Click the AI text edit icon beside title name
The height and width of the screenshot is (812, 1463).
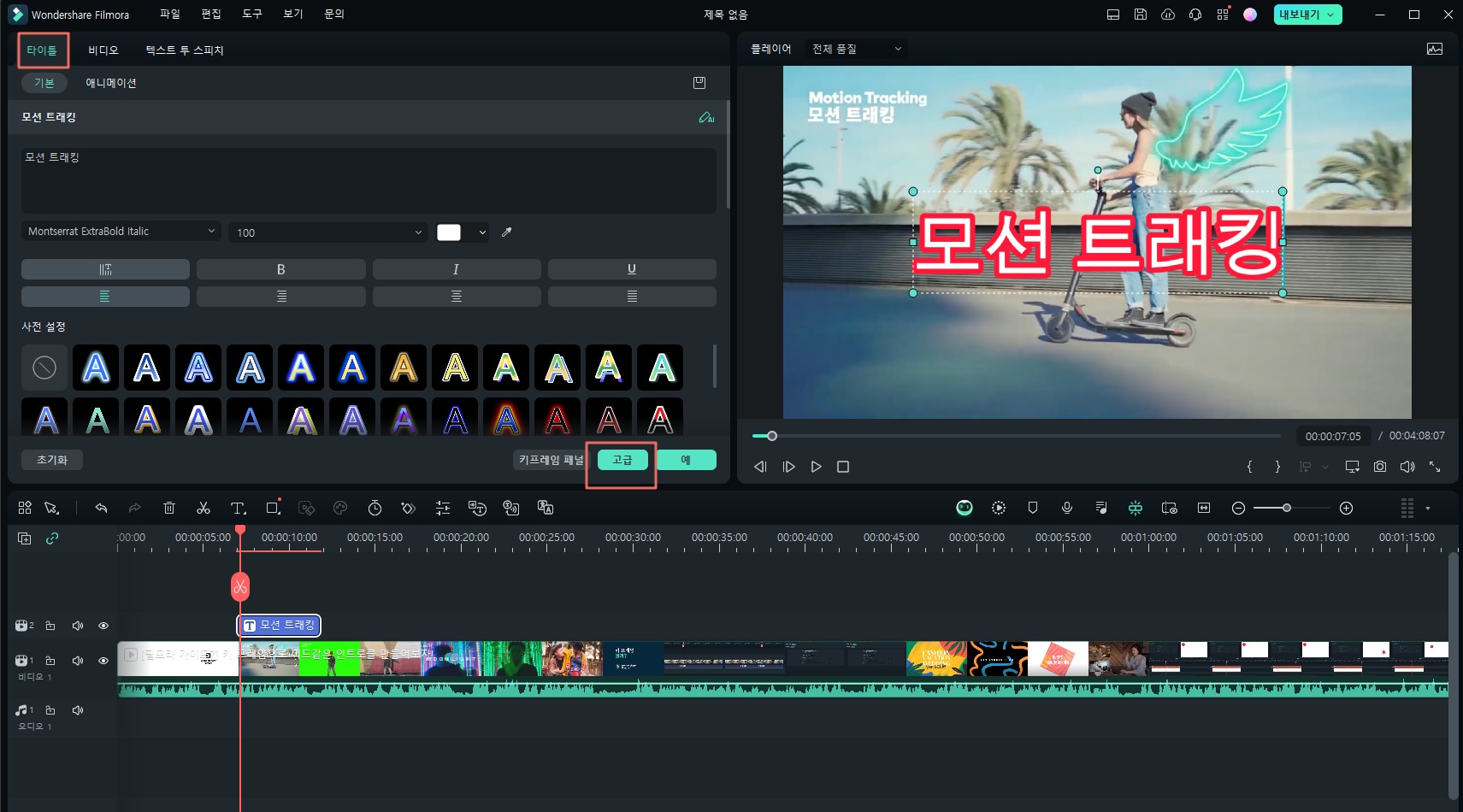[706, 117]
